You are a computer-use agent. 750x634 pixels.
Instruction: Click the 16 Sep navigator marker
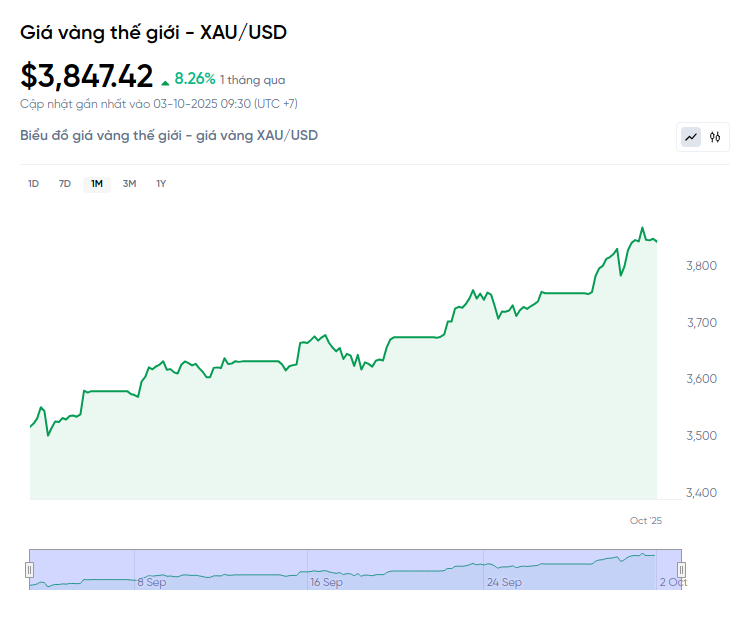(326, 582)
